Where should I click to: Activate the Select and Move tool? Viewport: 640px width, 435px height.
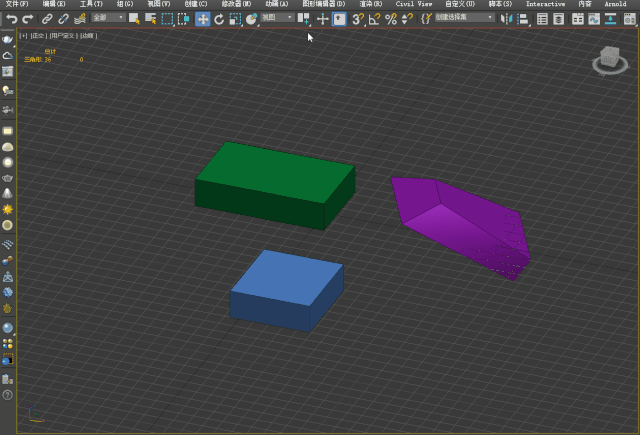tap(202, 19)
